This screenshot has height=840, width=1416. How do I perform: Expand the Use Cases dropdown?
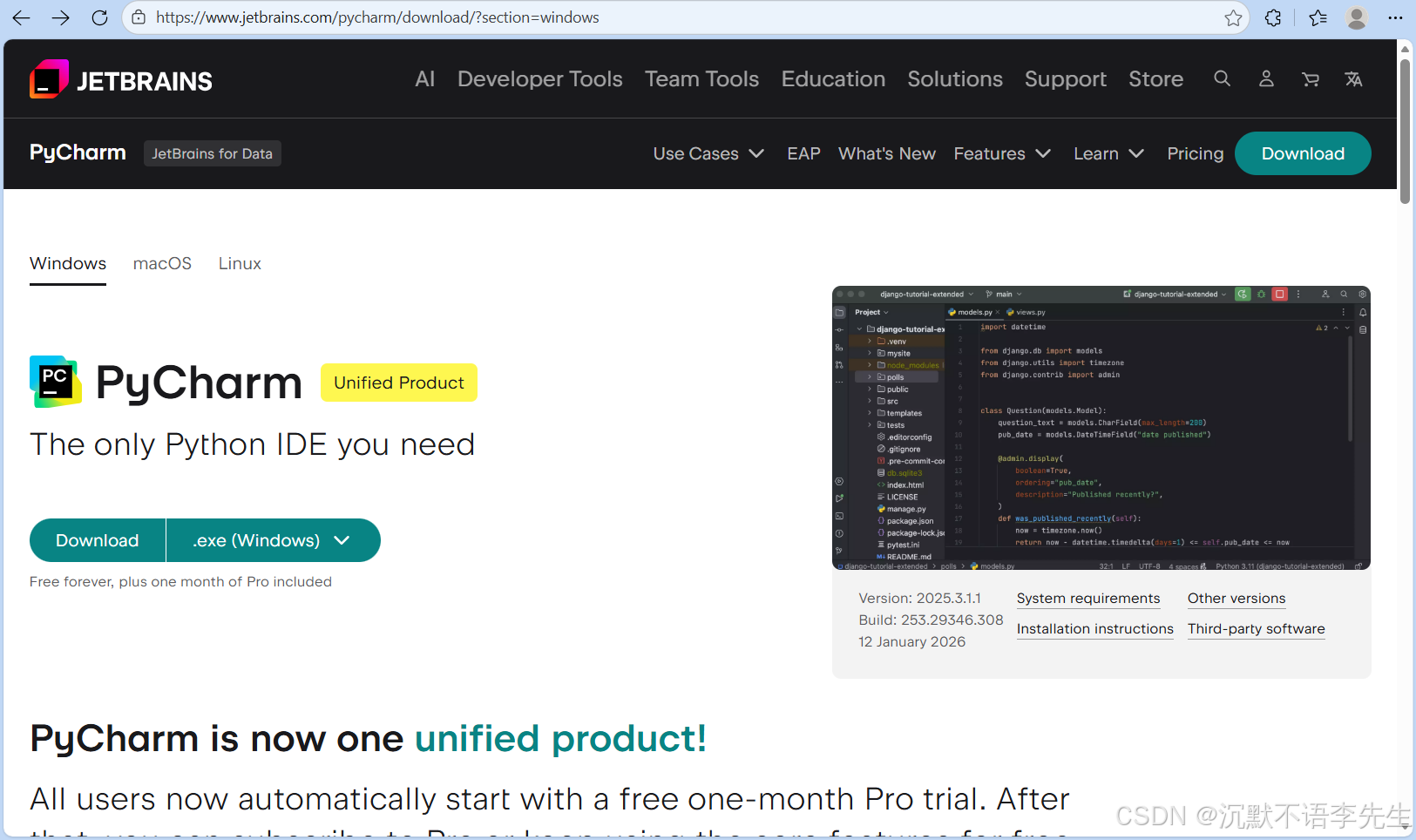point(708,153)
